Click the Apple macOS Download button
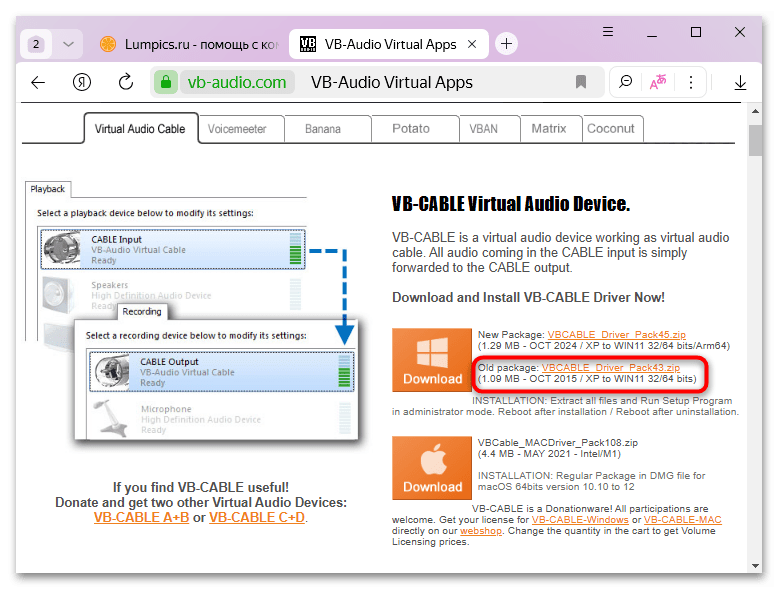The width and height of the screenshot is (778, 589). pyautogui.click(x=432, y=468)
